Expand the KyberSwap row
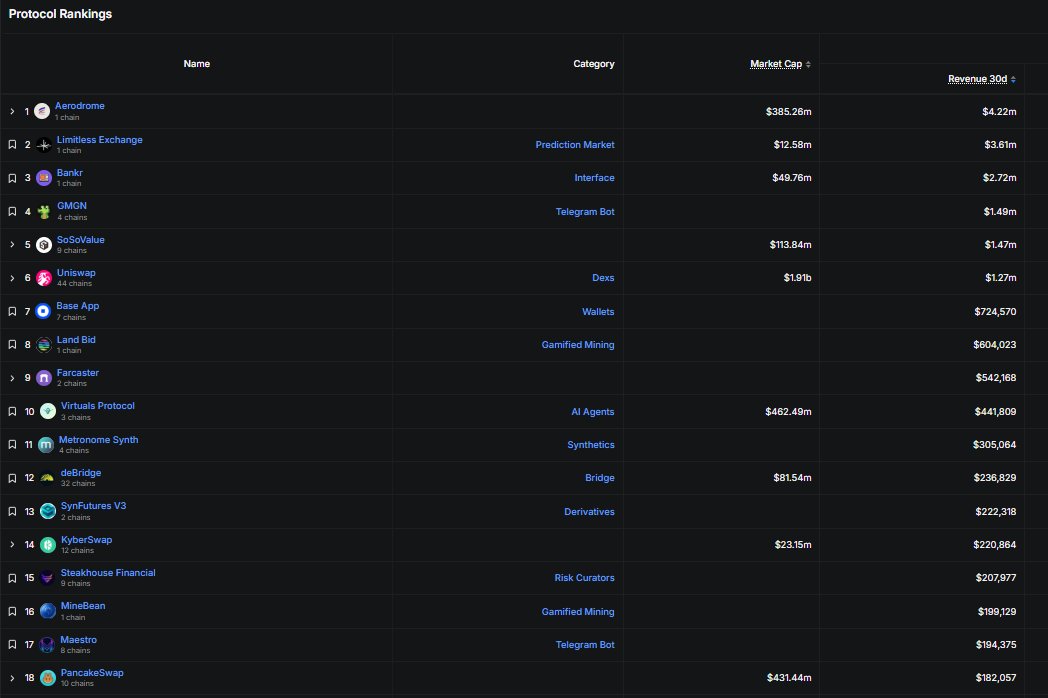 pos(12,545)
